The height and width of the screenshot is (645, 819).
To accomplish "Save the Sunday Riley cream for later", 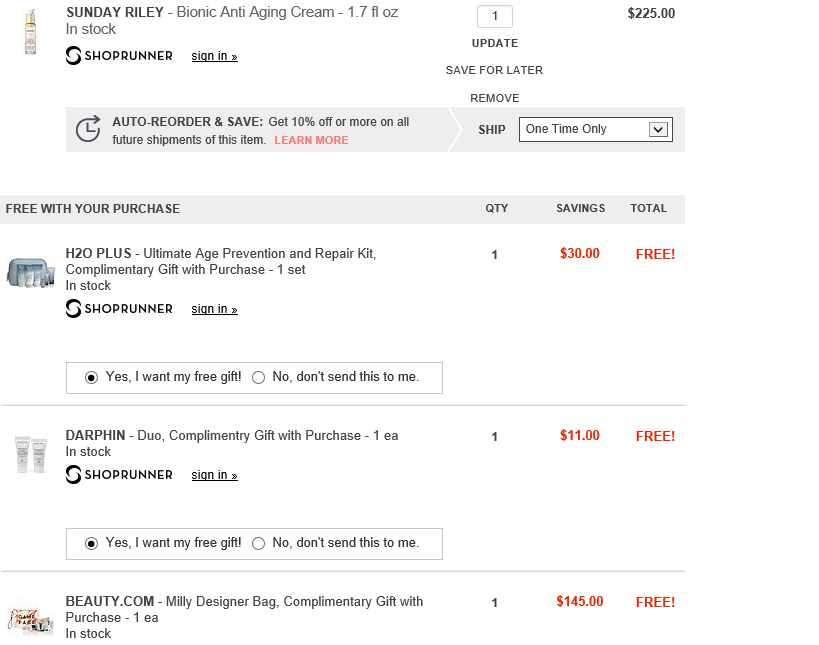I will pos(495,70).
